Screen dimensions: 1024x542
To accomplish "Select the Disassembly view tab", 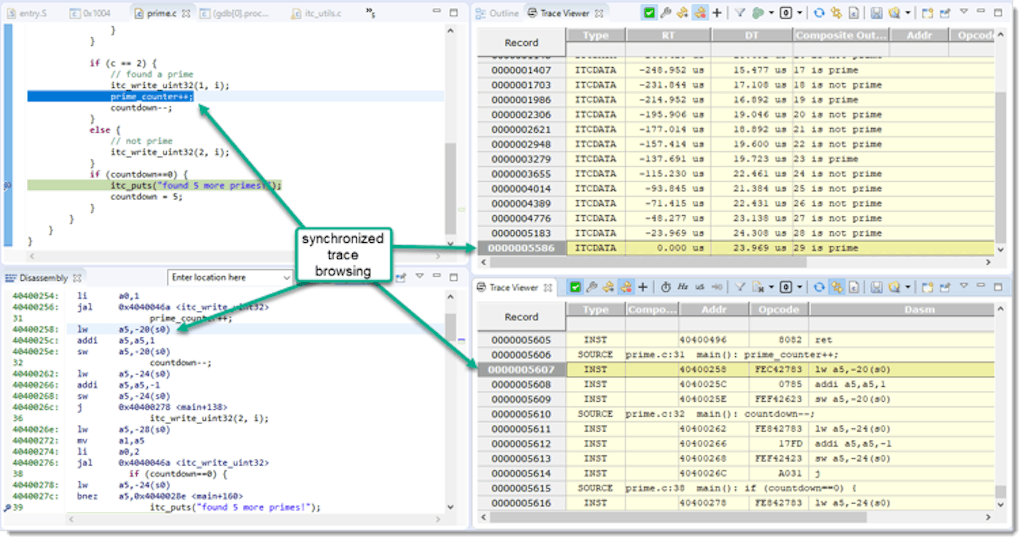I will click(43, 278).
